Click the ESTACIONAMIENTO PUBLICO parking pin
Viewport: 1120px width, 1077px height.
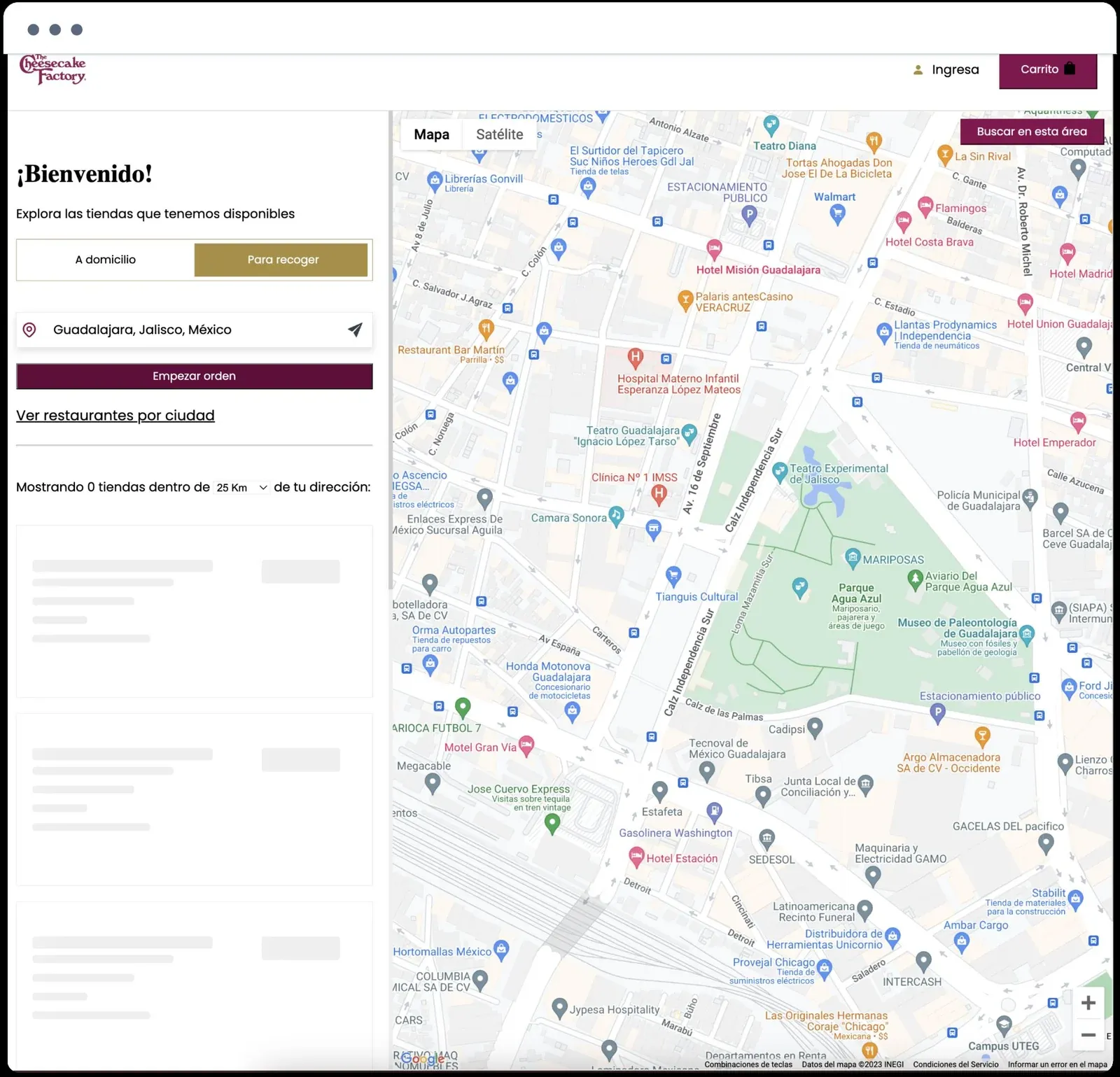coord(749,216)
